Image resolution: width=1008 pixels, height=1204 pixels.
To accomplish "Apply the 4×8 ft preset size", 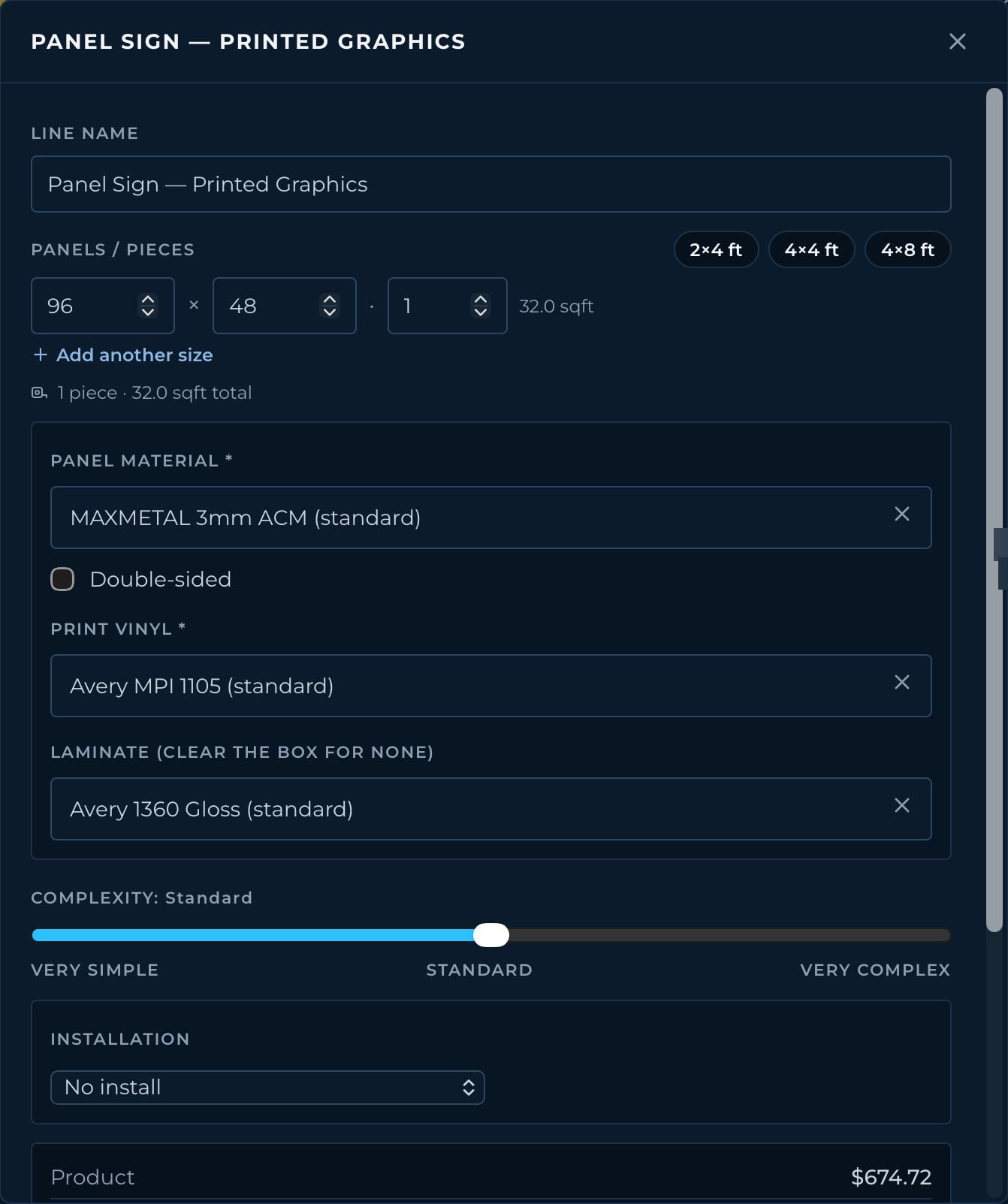I will 907,249.
